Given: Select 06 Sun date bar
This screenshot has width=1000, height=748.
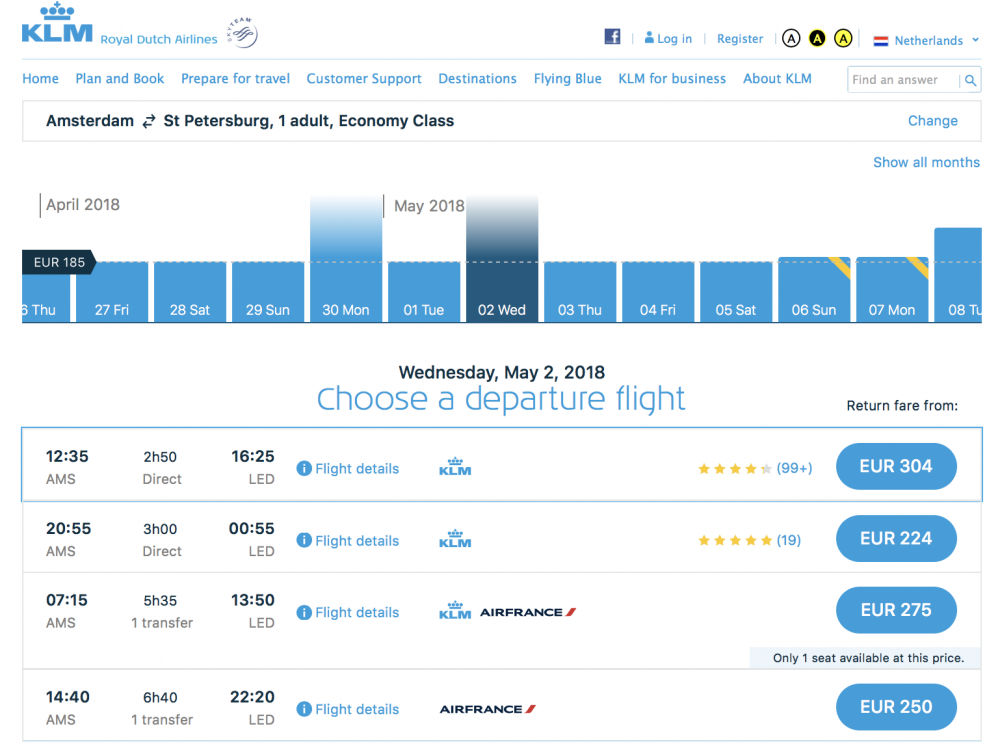Looking at the screenshot, I should coord(814,290).
